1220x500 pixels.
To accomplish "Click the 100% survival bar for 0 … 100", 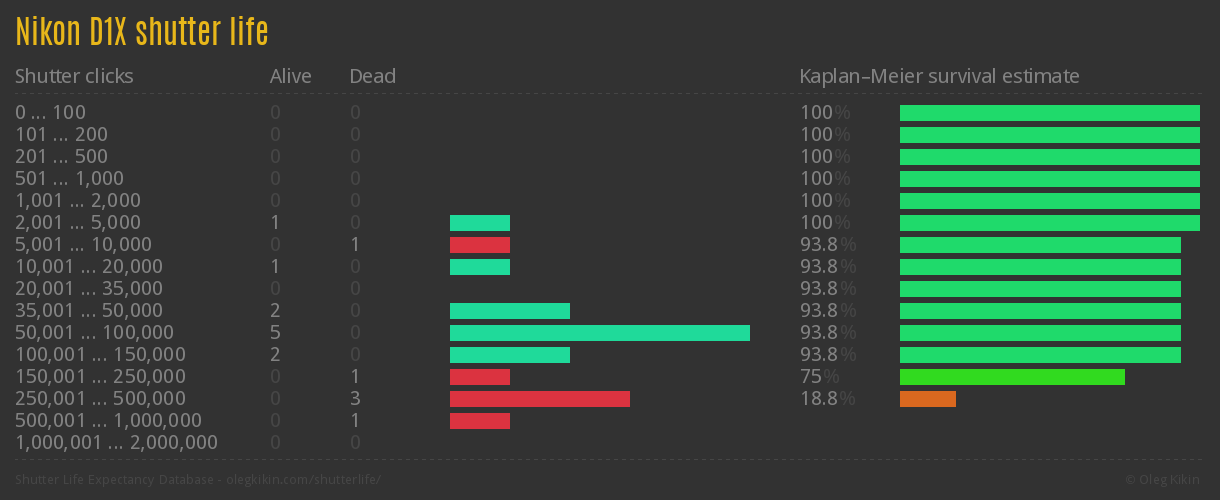I will point(1049,113).
